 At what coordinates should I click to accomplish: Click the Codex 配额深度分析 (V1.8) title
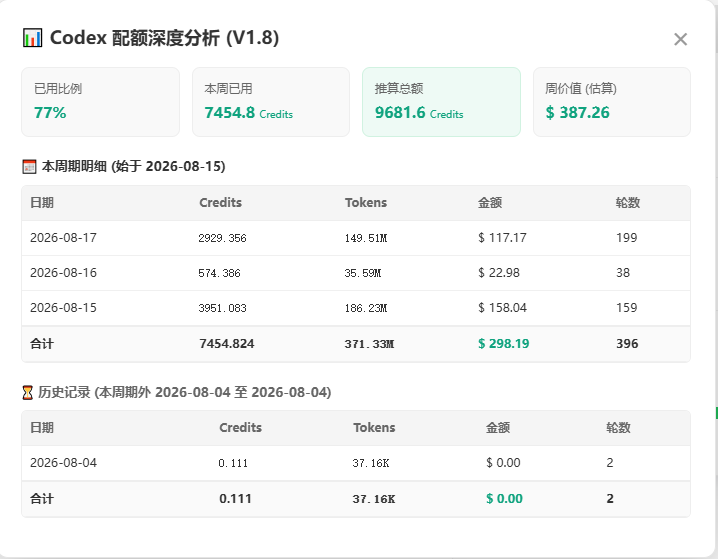(164, 38)
